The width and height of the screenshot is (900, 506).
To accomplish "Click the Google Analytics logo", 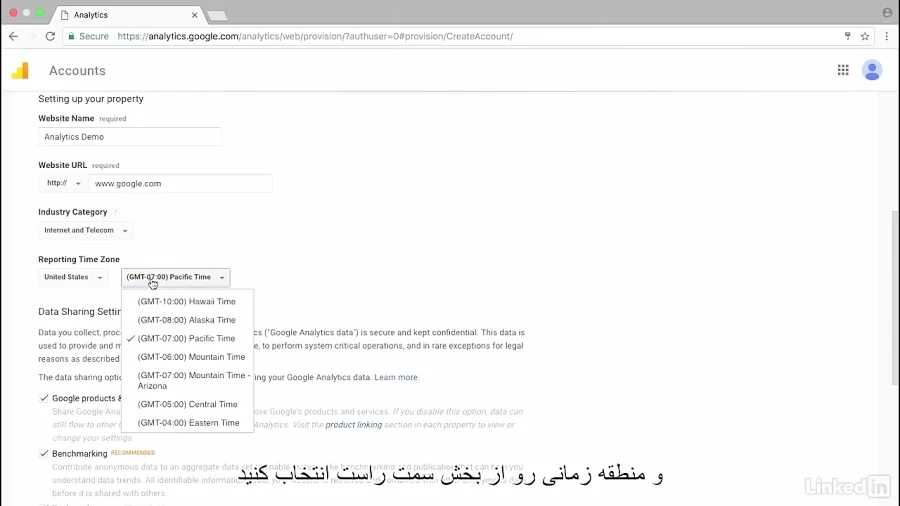I will point(20,71).
